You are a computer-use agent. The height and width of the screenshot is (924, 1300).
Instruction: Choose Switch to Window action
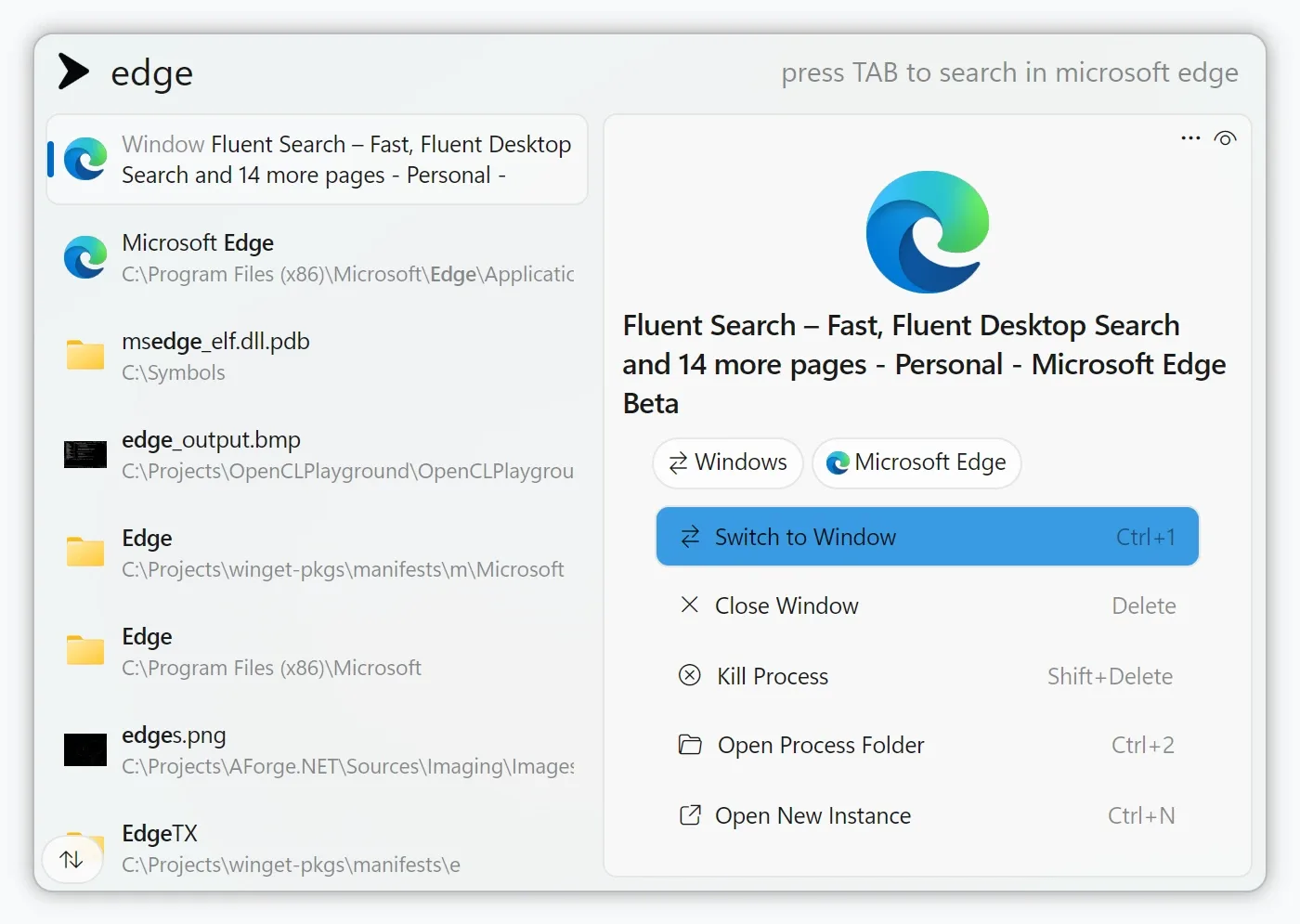point(928,537)
